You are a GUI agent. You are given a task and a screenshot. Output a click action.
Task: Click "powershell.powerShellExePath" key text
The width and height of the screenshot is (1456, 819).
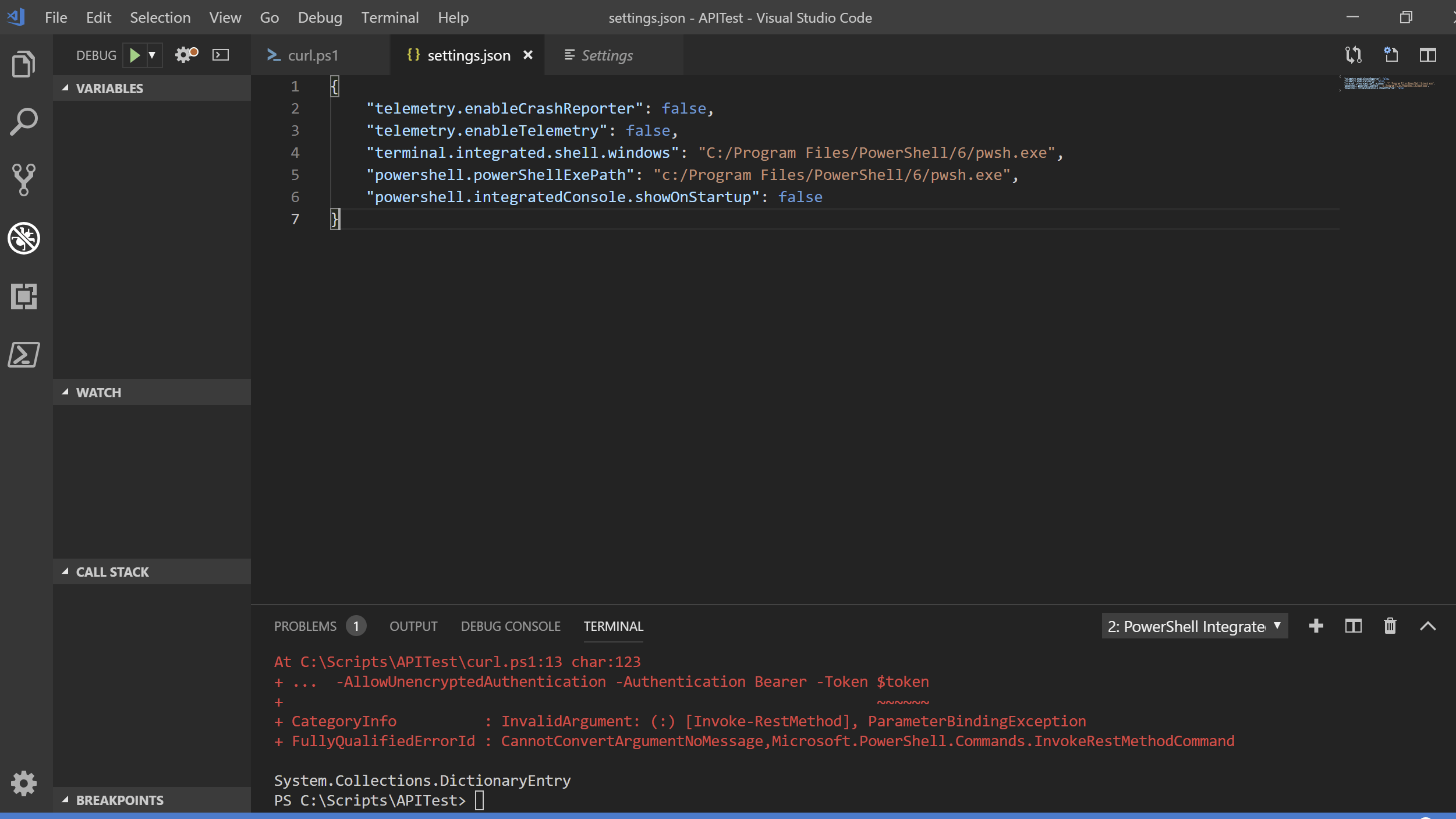coord(500,175)
